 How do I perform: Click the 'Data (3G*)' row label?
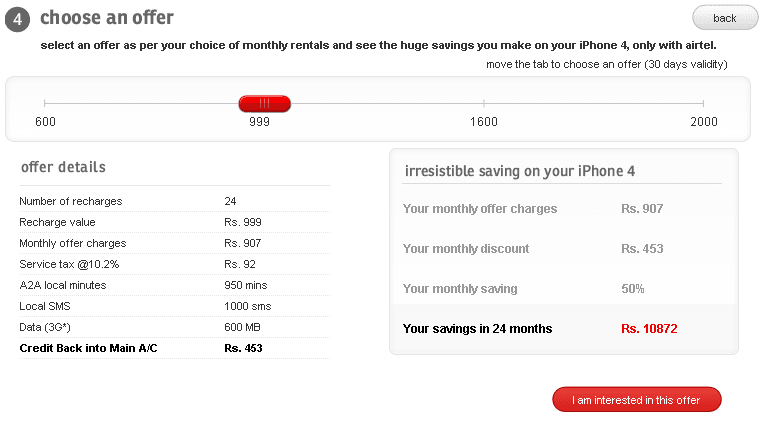[x=45, y=327]
